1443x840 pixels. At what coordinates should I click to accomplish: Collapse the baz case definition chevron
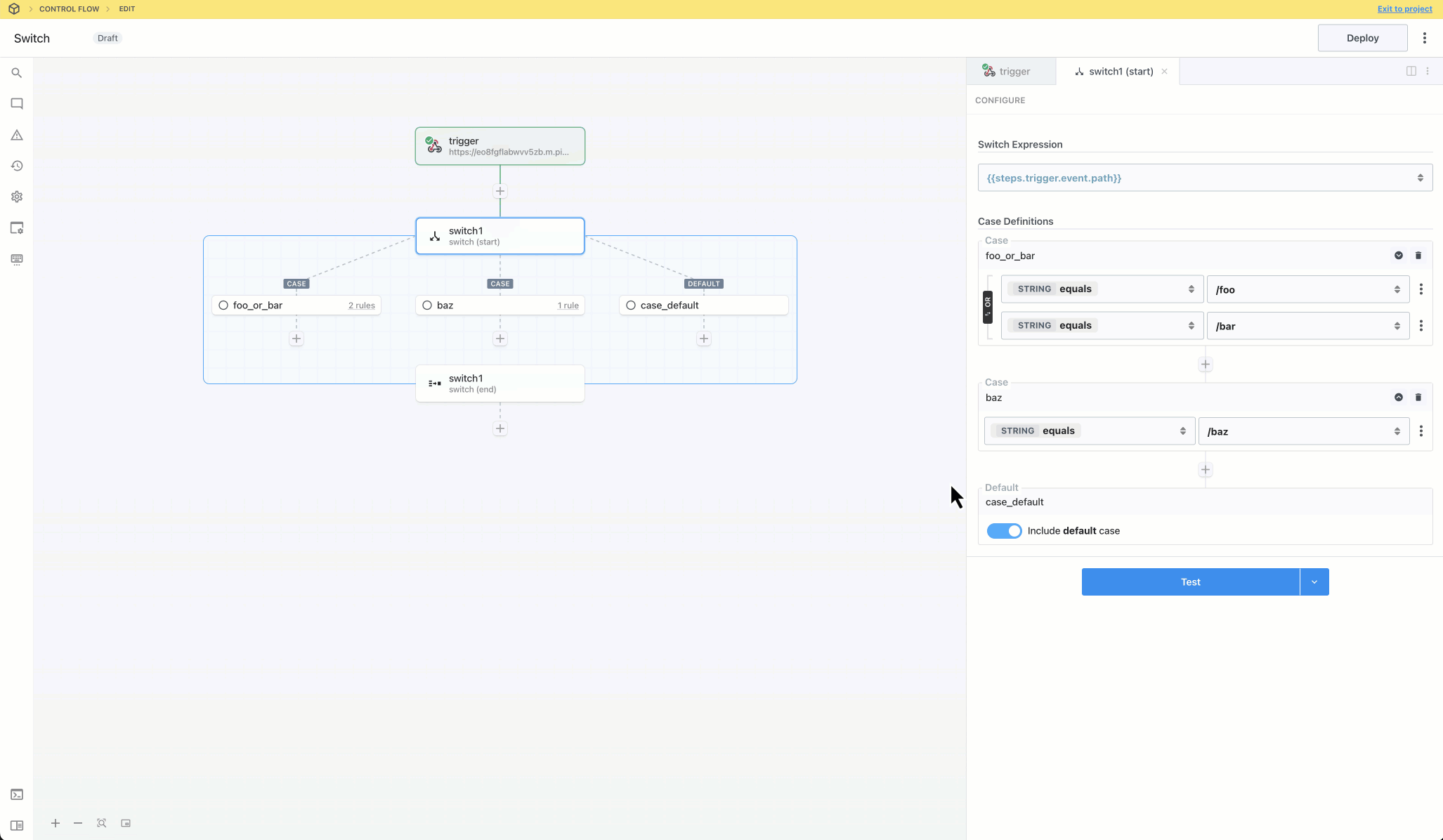1398,398
